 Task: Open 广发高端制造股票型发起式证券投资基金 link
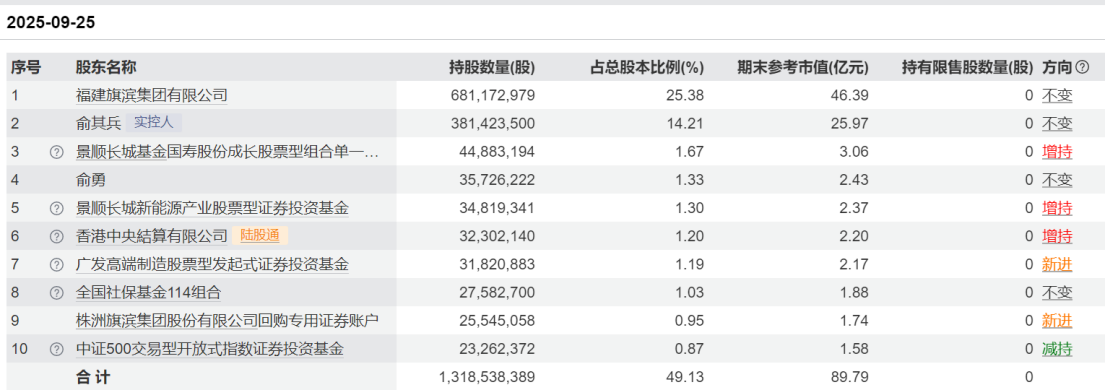coord(212,264)
